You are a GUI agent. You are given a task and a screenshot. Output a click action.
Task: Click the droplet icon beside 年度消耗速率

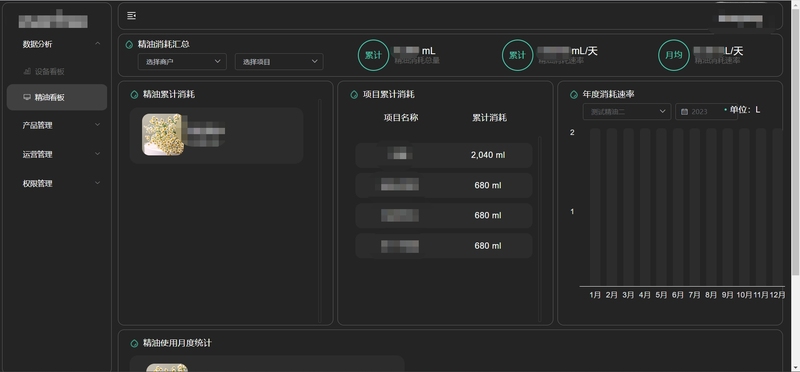point(574,94)
